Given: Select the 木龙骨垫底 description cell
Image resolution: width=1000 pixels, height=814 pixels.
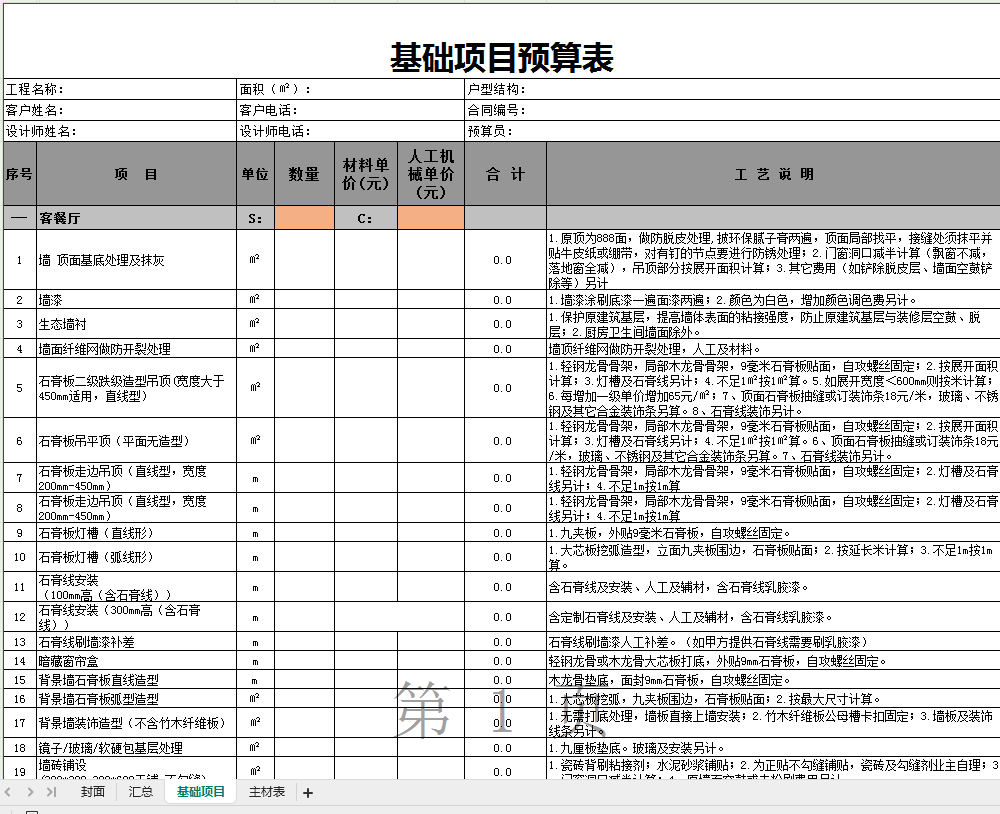Looking at the screenshot, I should (x=773, y=680).
